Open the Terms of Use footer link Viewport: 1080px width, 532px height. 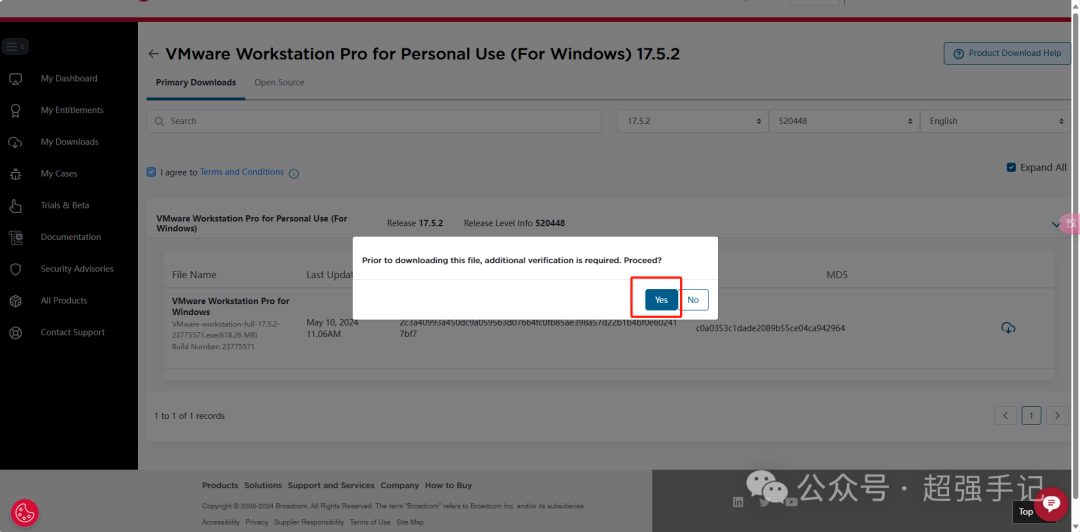coord(370,522)
